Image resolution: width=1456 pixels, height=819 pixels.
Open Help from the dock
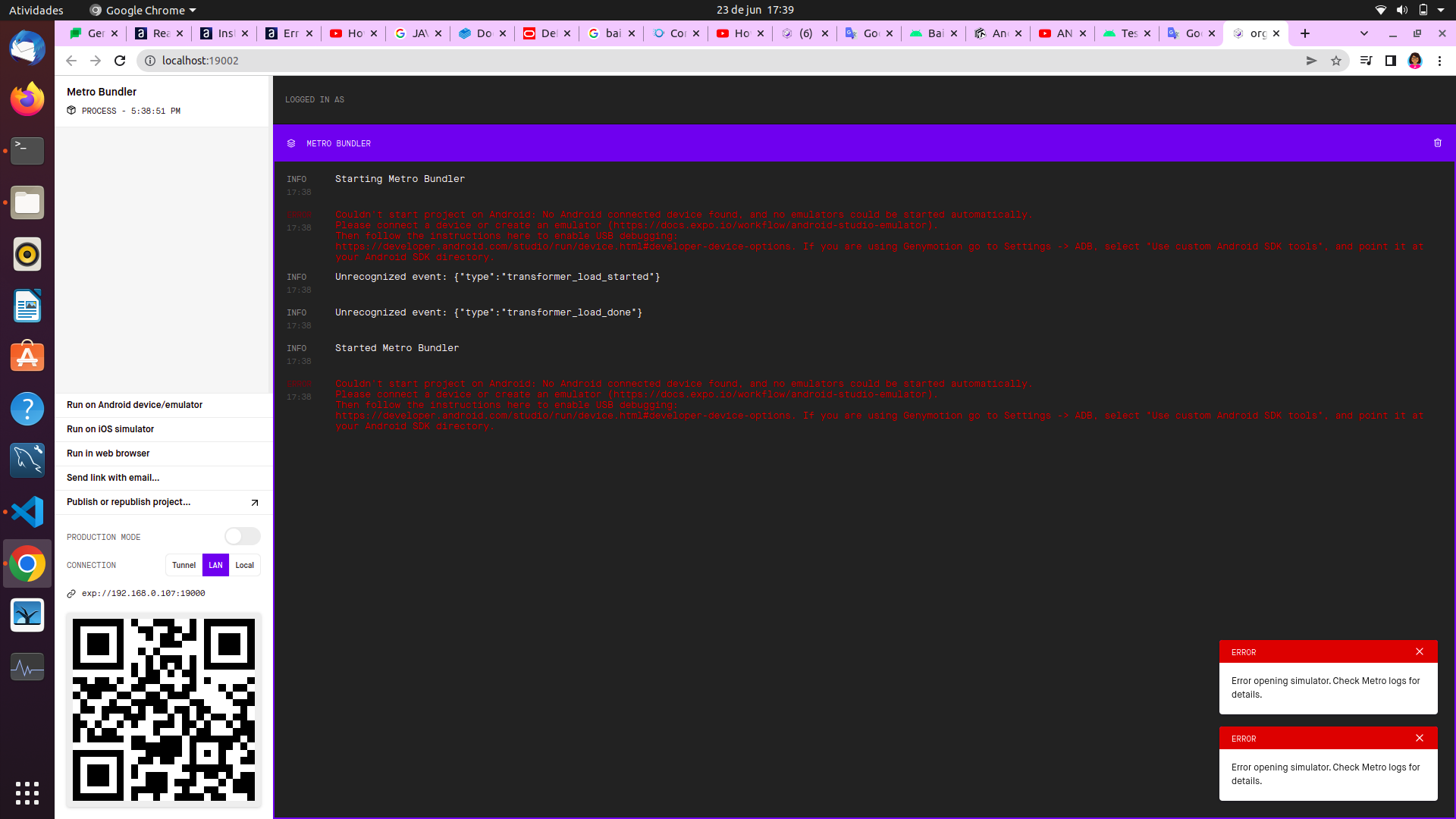click(27, 409)
